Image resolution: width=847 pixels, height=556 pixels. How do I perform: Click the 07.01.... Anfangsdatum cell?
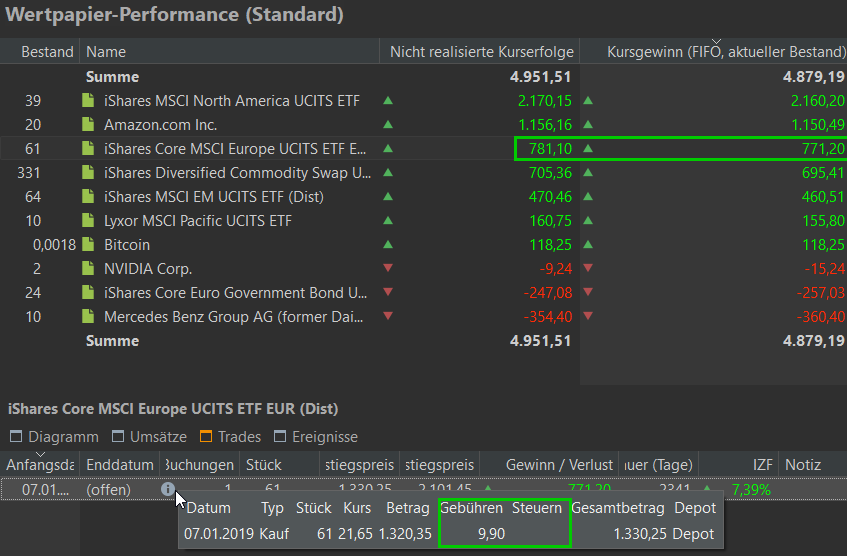click(45, 490)
